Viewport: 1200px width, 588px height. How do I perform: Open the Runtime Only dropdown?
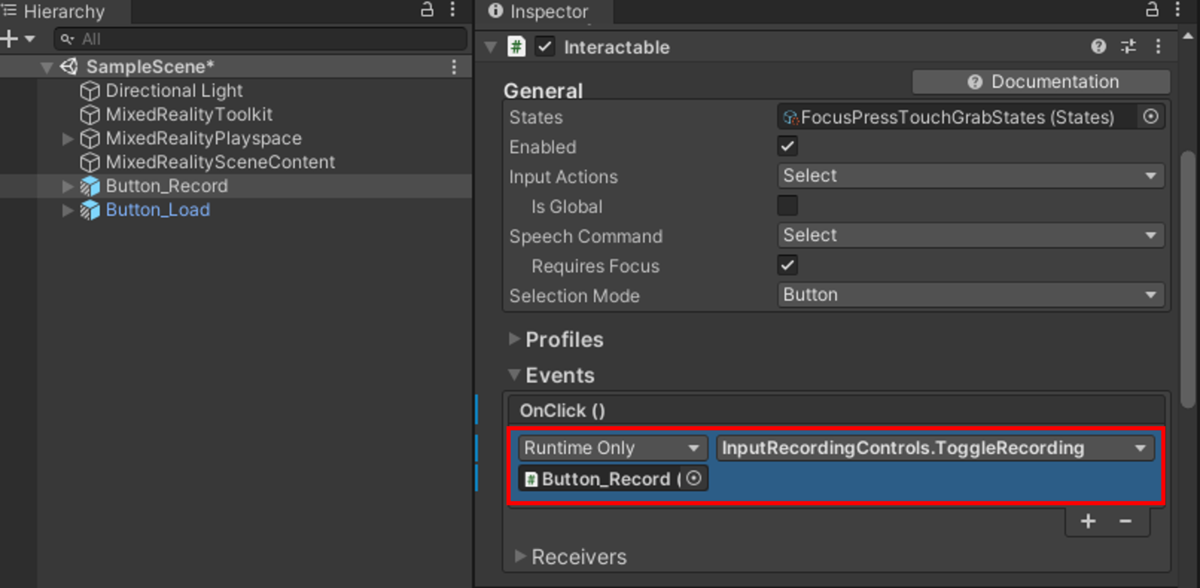click(x=614, y=448)
